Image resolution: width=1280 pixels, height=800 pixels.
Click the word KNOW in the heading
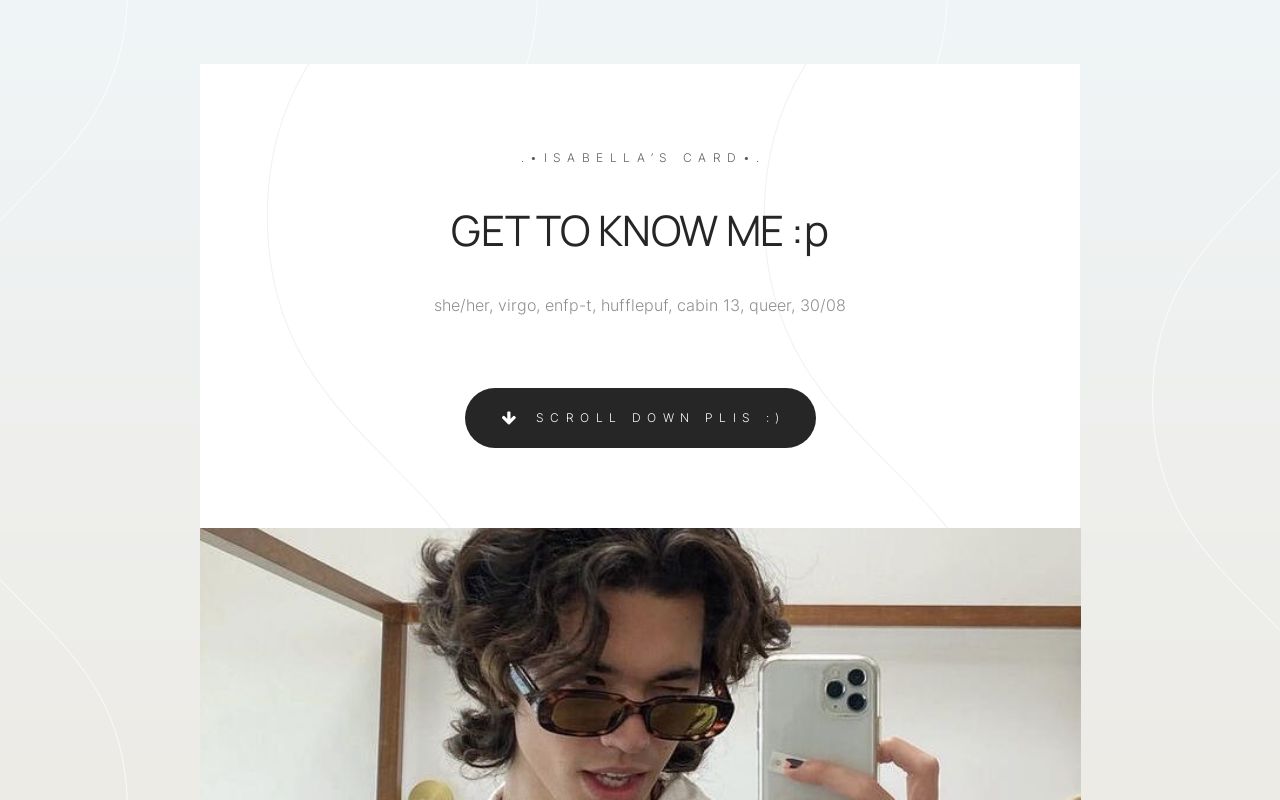(x=657, y=231)
